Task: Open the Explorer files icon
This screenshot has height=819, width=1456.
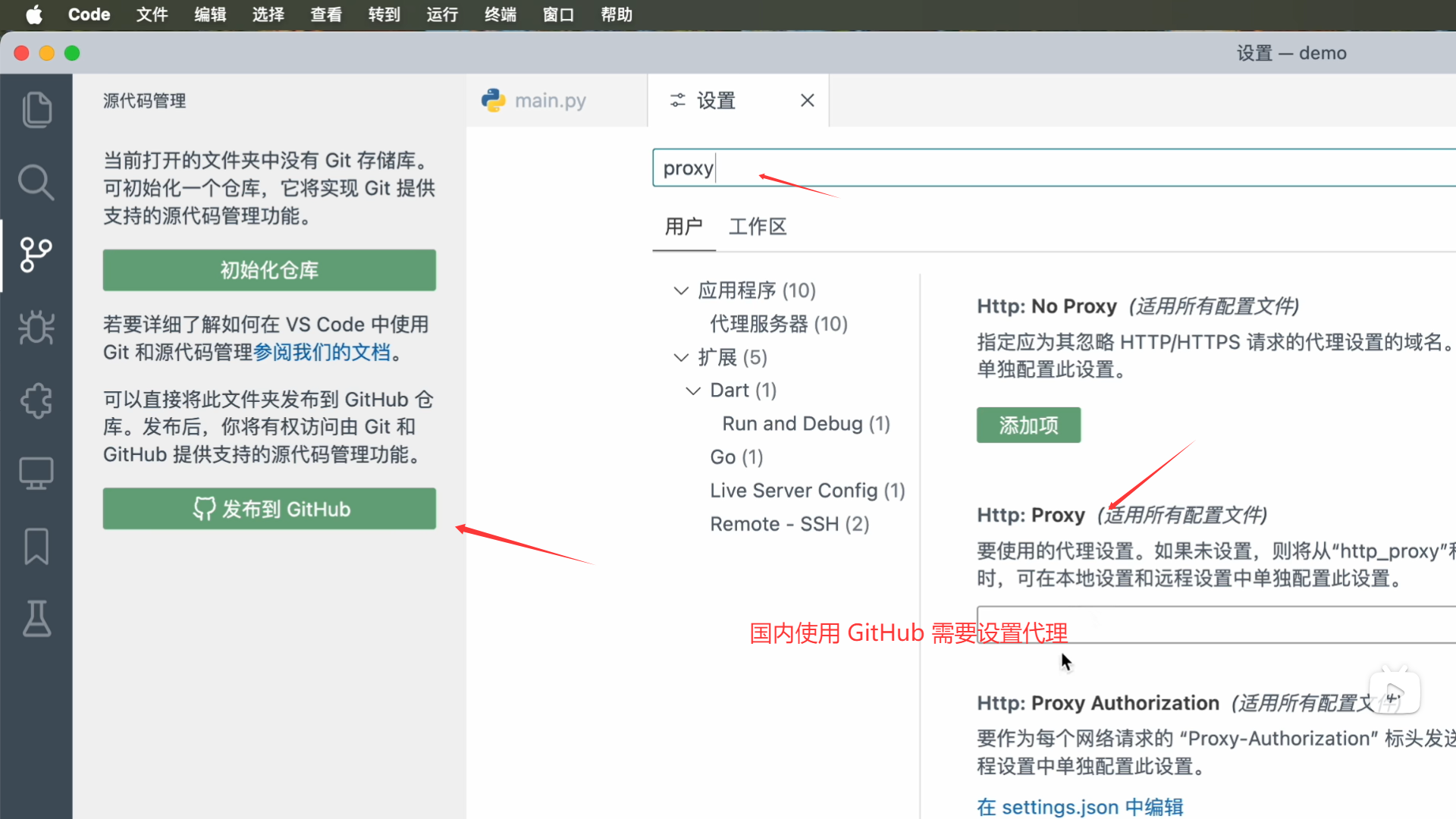Action: coord(36,110)
